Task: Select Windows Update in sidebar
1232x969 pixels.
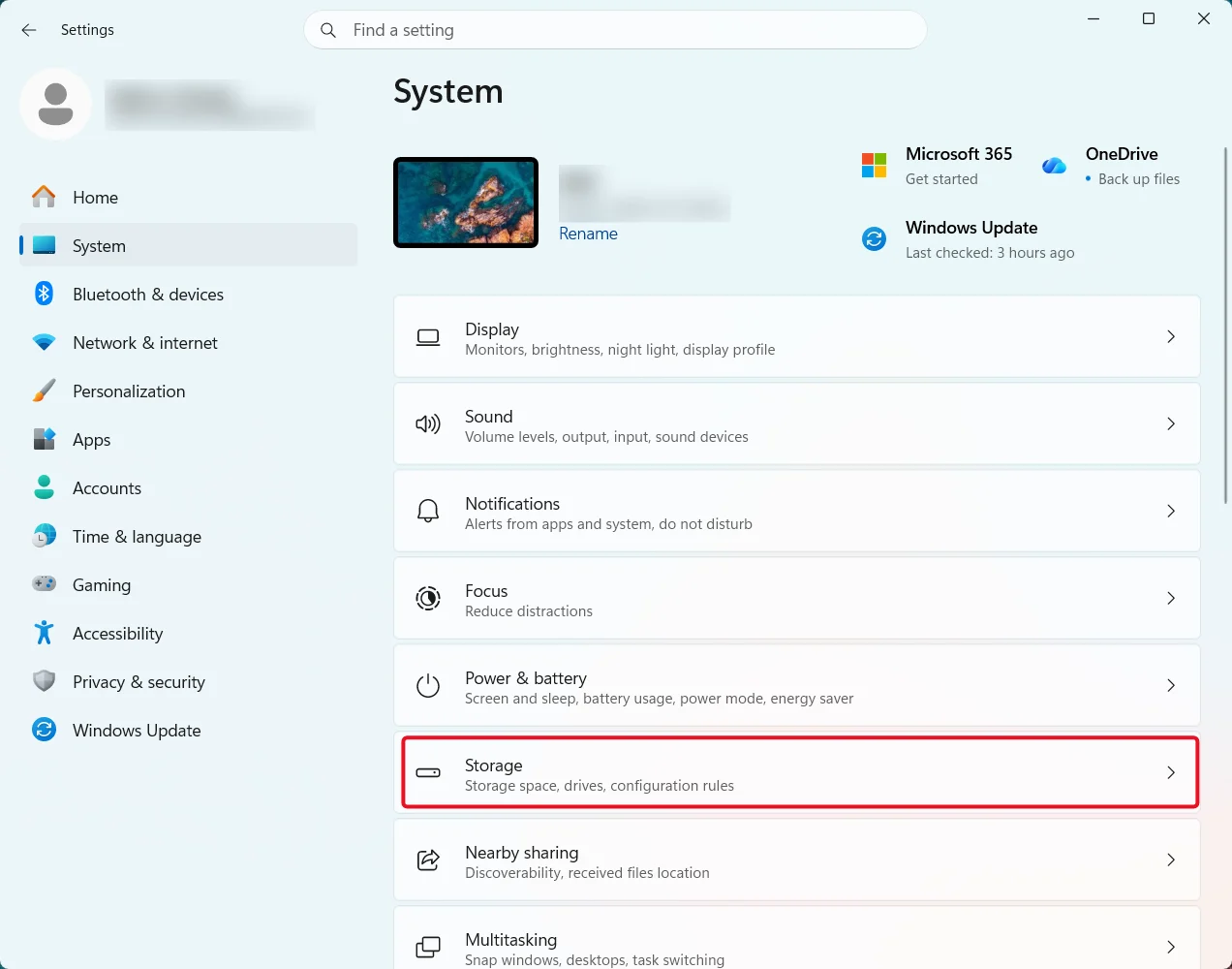Action: tap(188, 730)
